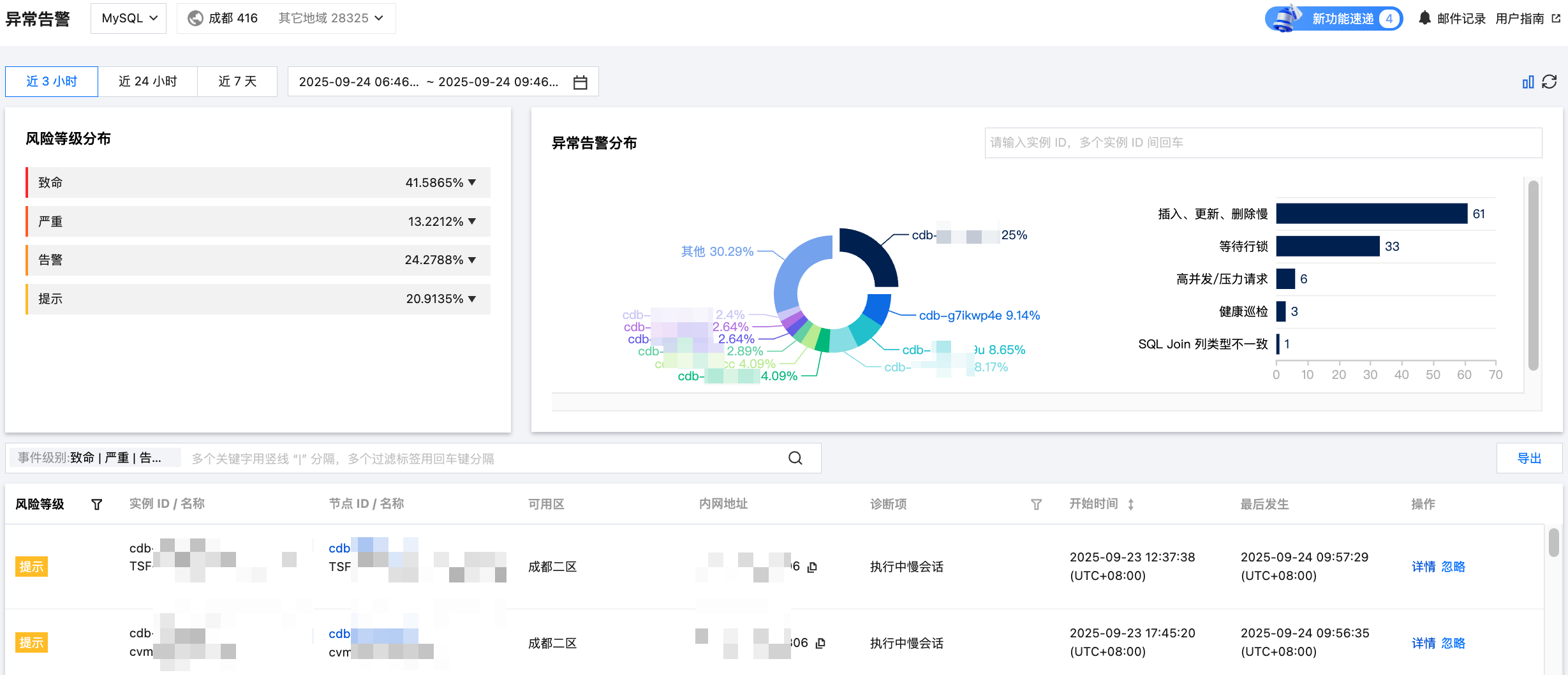Expand the 致命 risk level row
The image size is (1568, 675).
click(x=472, y=182)
